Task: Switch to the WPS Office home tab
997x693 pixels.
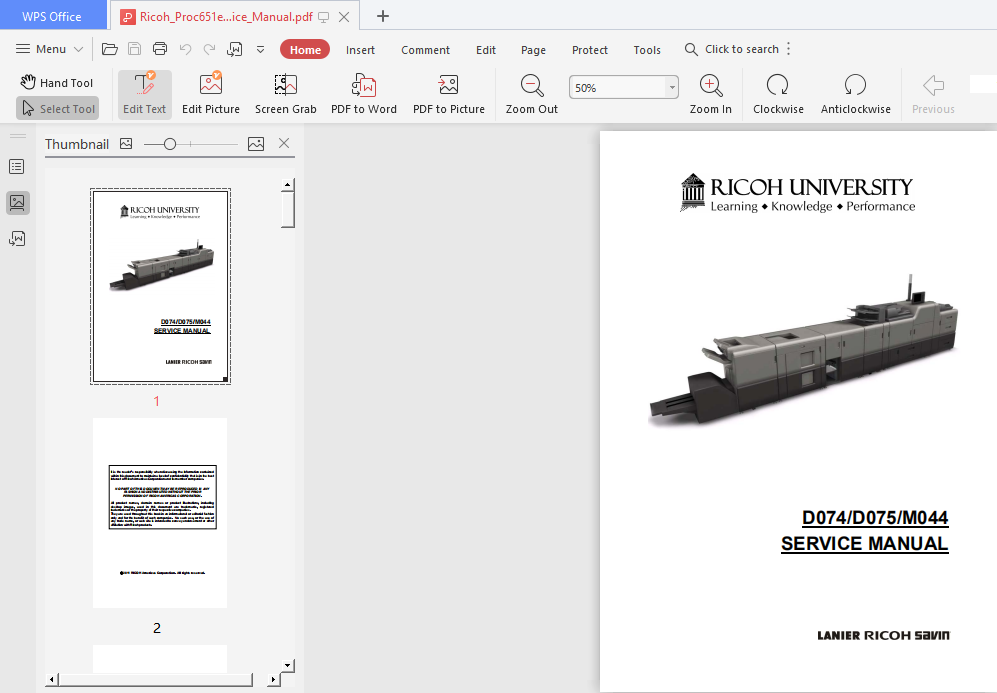Action: pyautogui.click(x=52, y=17)
